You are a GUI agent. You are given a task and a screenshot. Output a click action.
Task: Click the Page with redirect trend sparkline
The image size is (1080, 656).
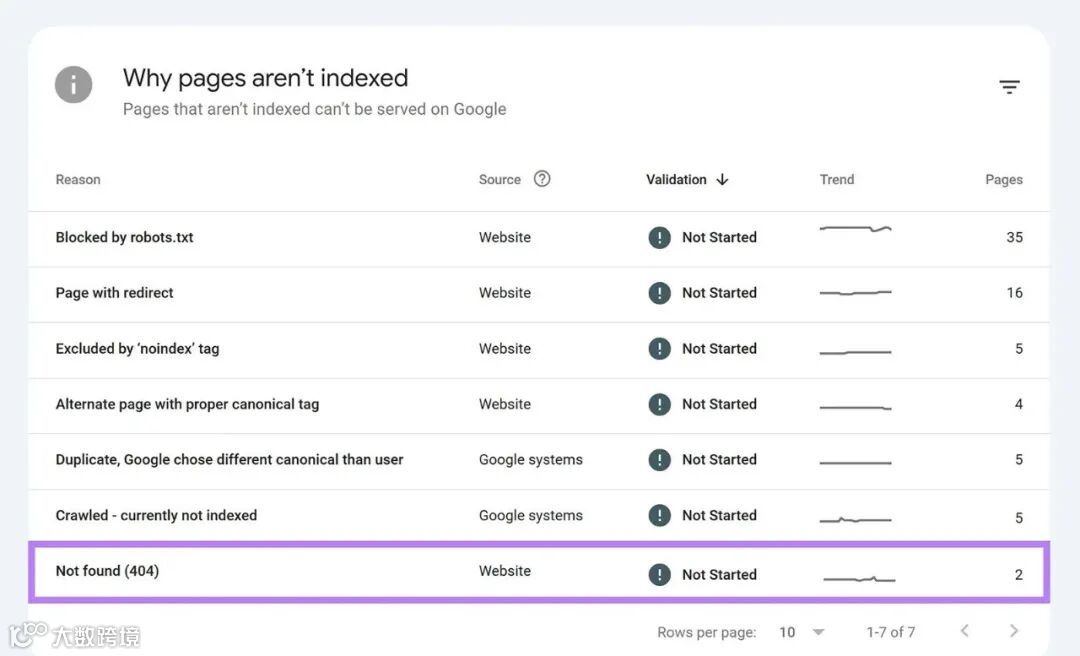point(855,293)
